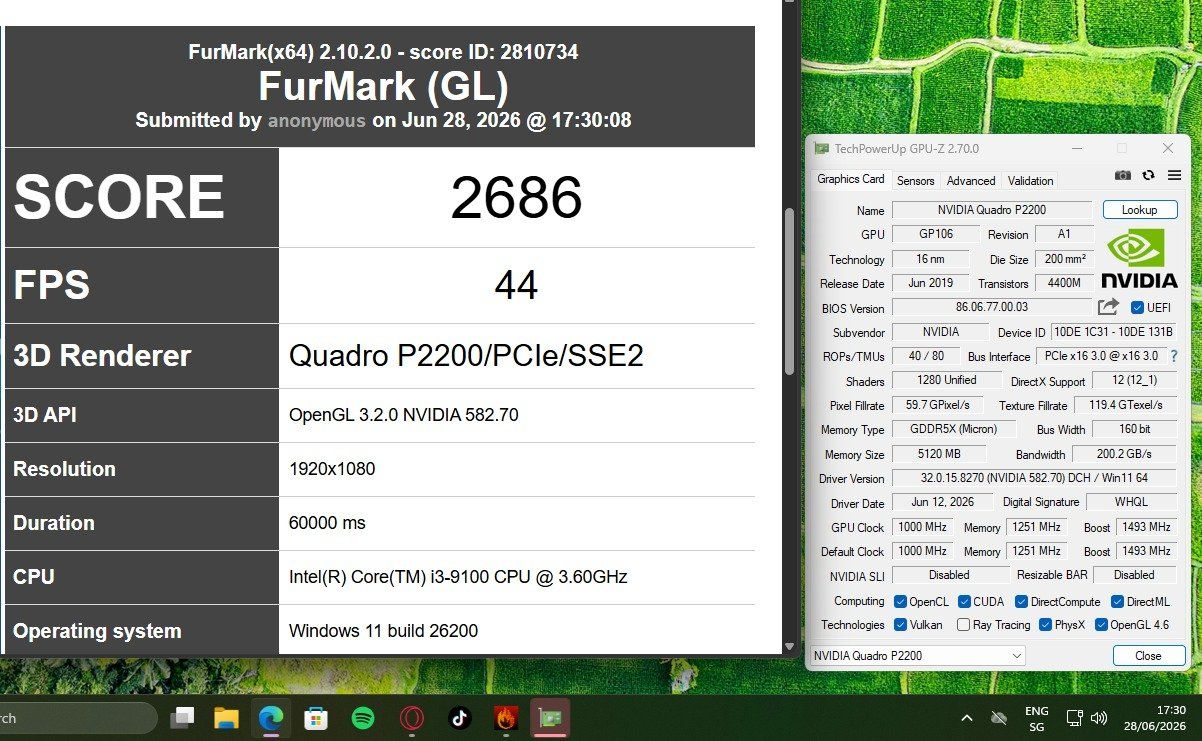Click the GPU name field NVIDIA Quadro P2200
Viewport: 1202px width, 741px height.
992,210
